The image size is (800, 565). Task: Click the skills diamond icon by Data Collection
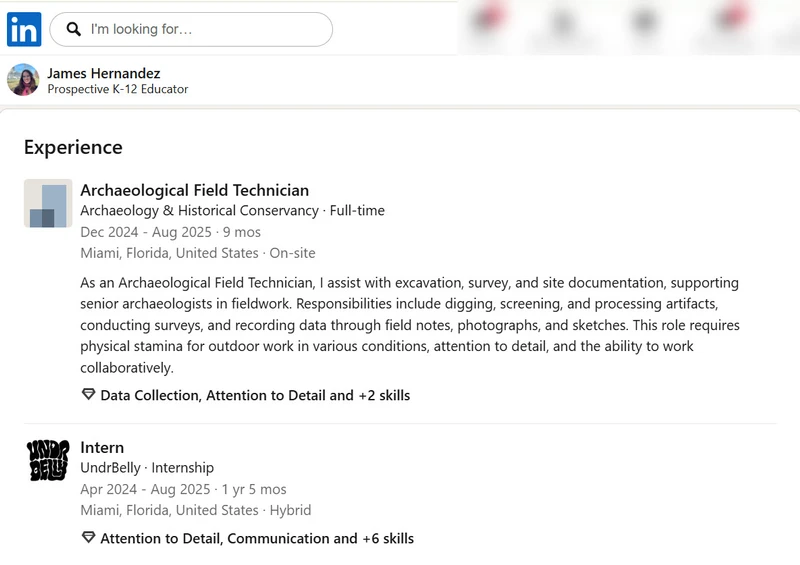[x=88, y=395]
